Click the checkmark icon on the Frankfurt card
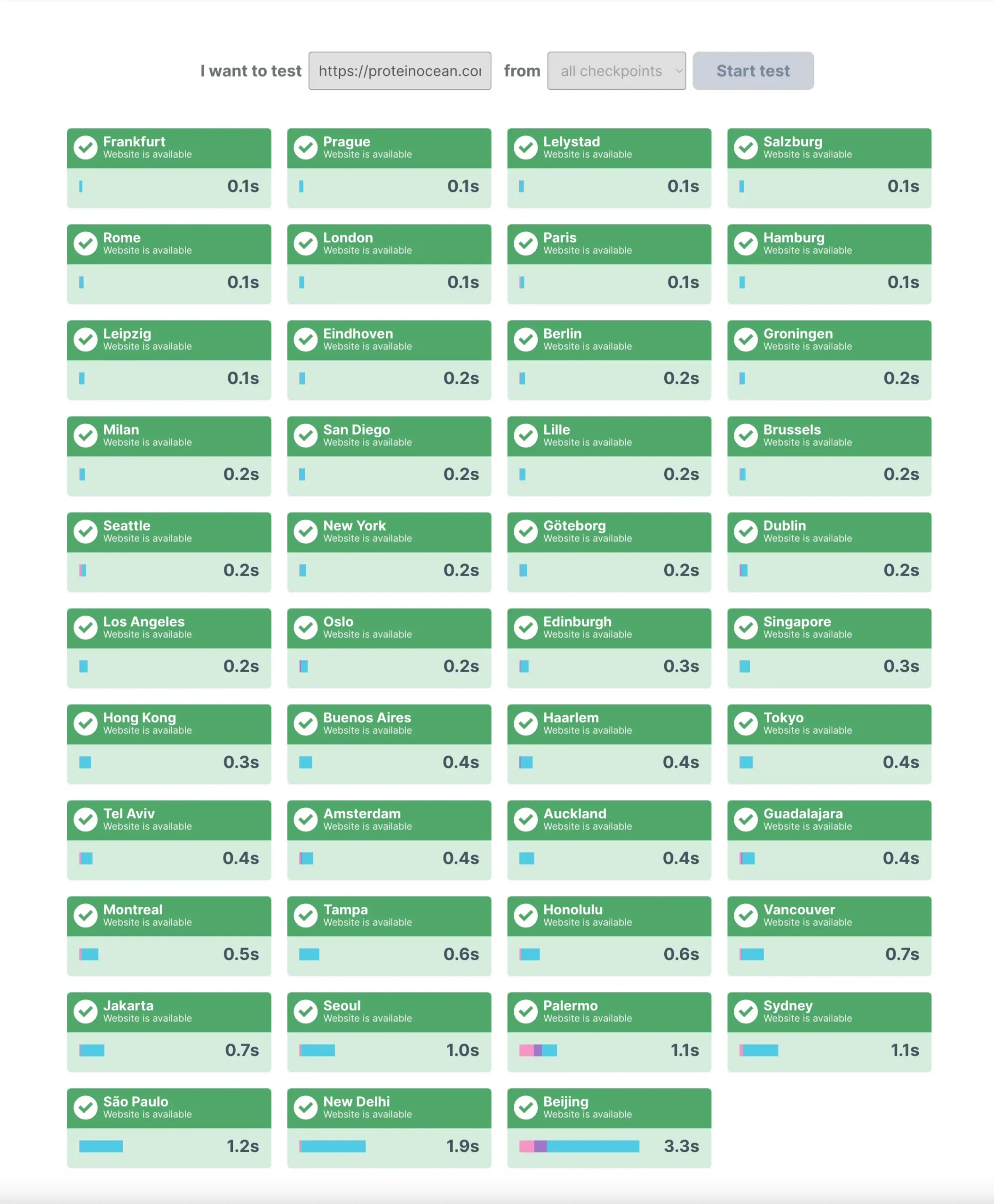 point(85,147)
